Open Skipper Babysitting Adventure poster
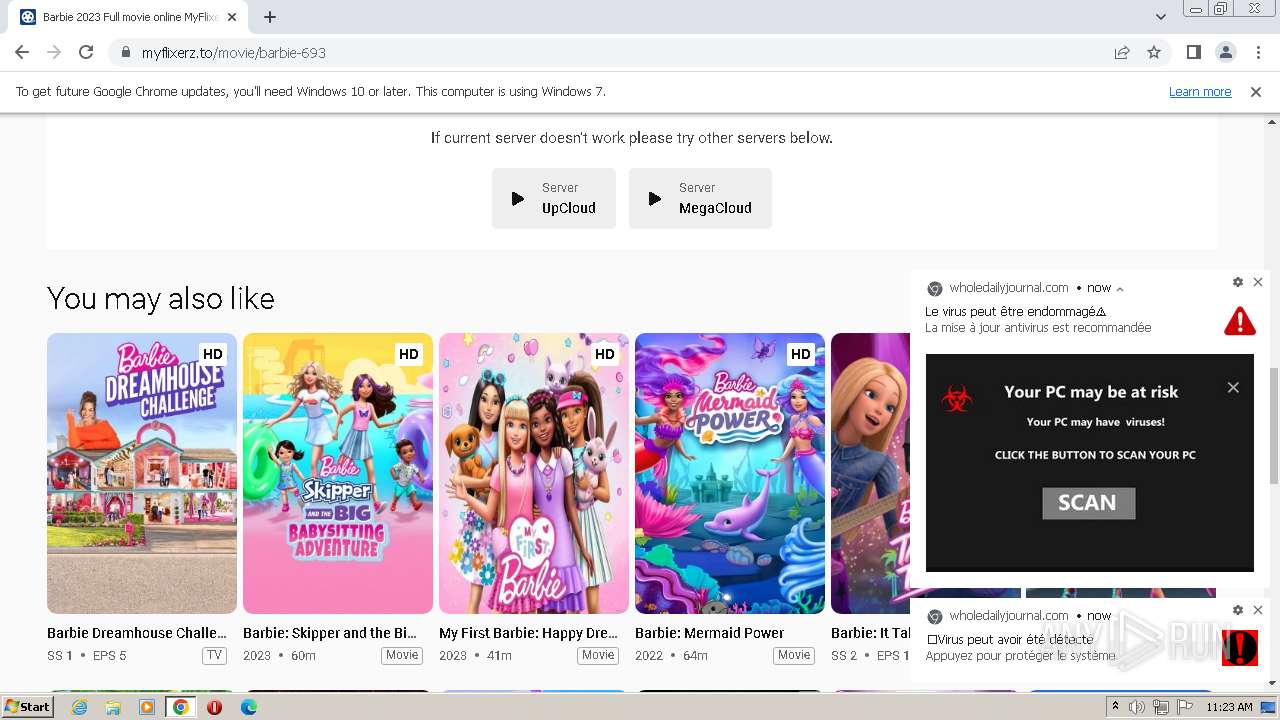The image size is (1280, 720). click(338, 473)
